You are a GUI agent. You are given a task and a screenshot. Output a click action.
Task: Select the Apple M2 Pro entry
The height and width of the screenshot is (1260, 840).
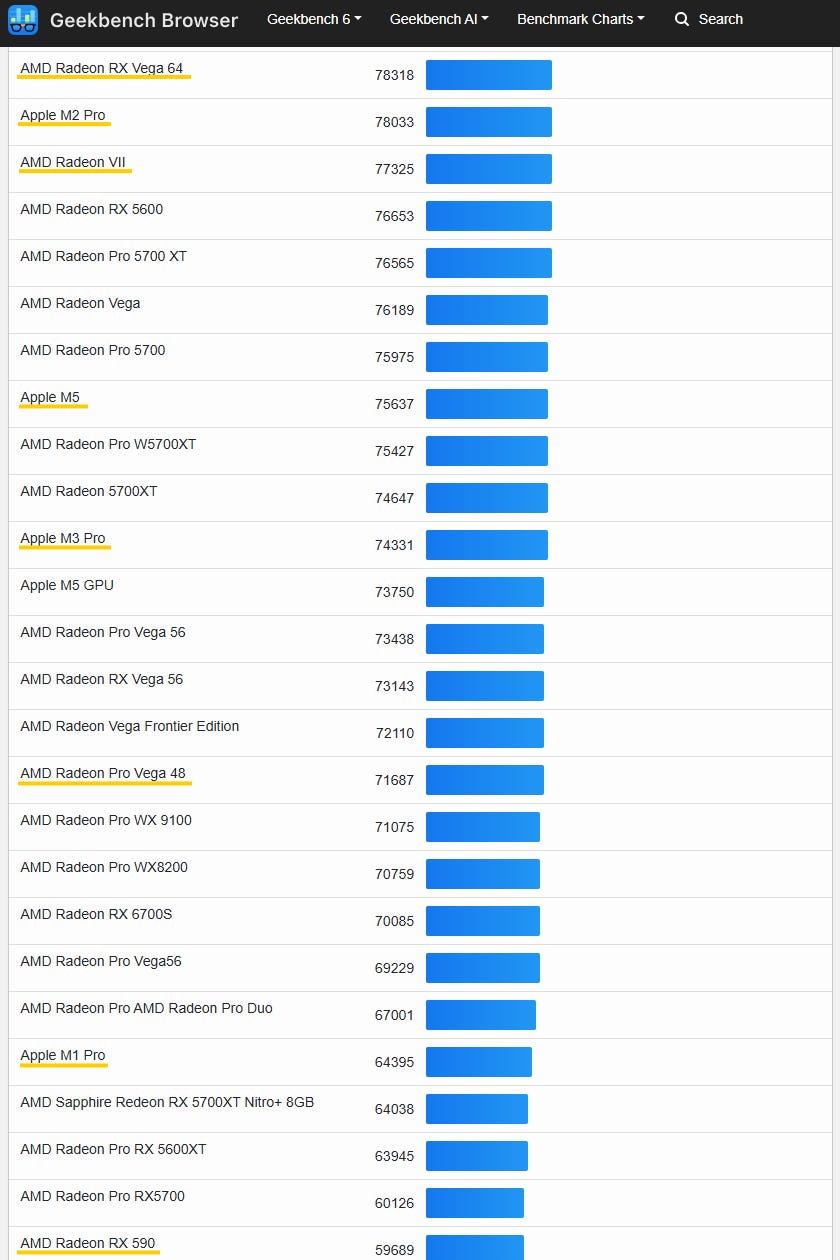[63, 115]
